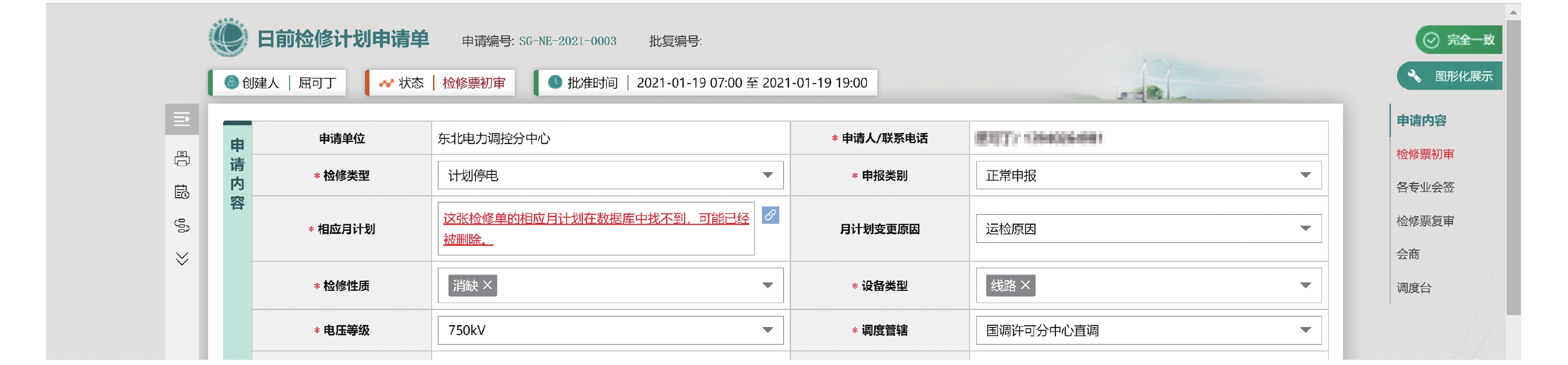Go to 申请内容 section
The height and width of the screenshot is (365, 1568).
(1421, 121)
